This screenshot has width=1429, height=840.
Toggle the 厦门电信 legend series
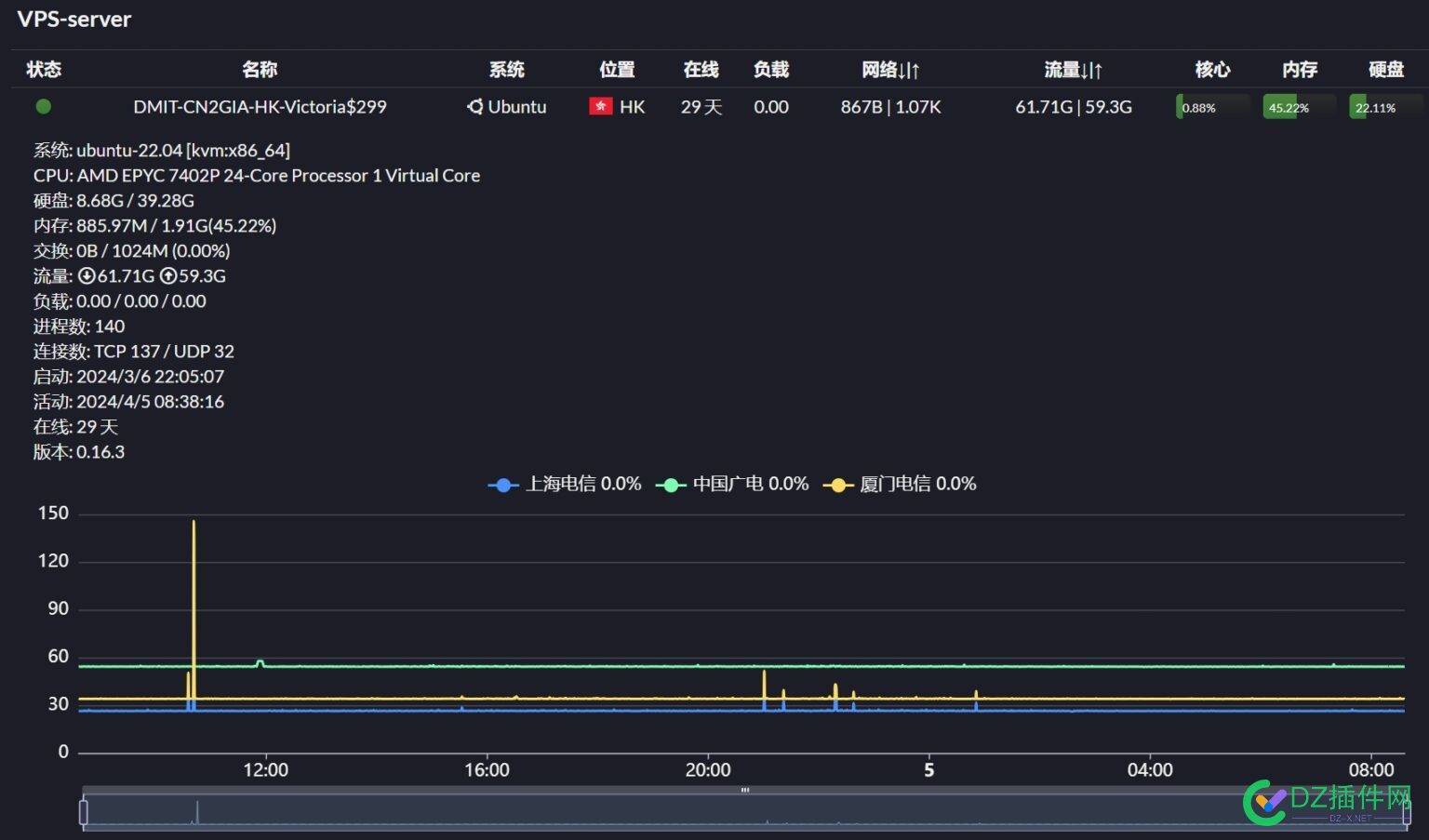(900, 484)
